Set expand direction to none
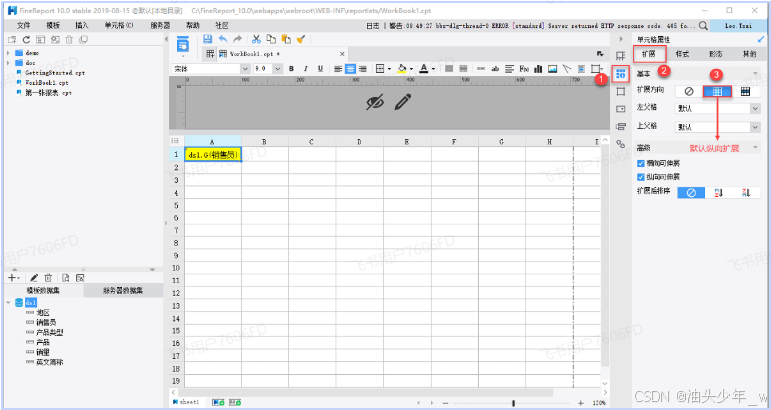Viewport: 771px width, 410px height. pos(689,91)
